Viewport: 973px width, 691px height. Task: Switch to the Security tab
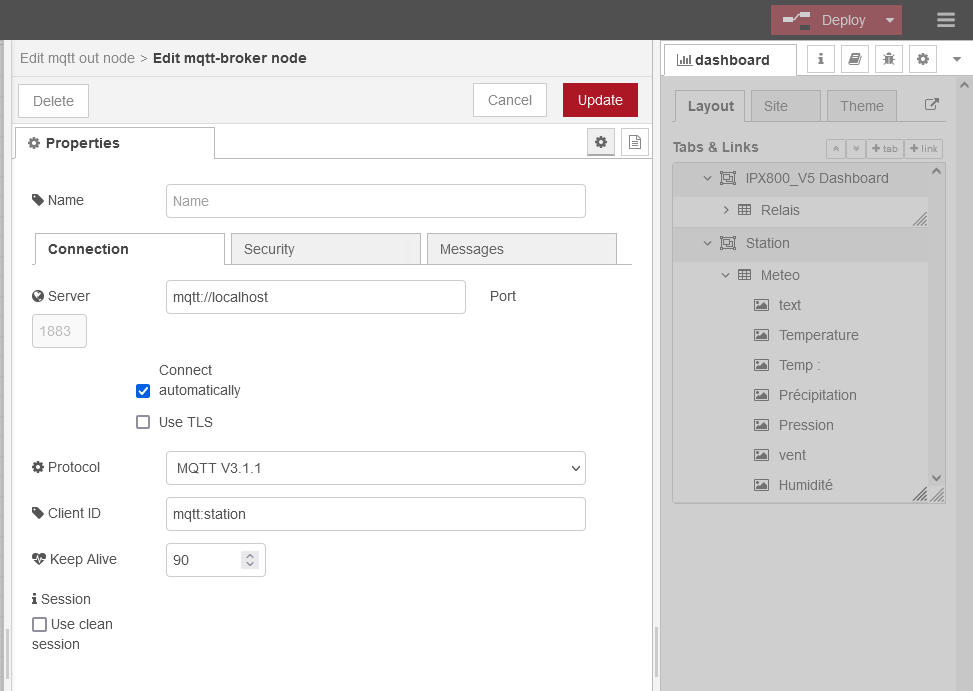[325, 249]
